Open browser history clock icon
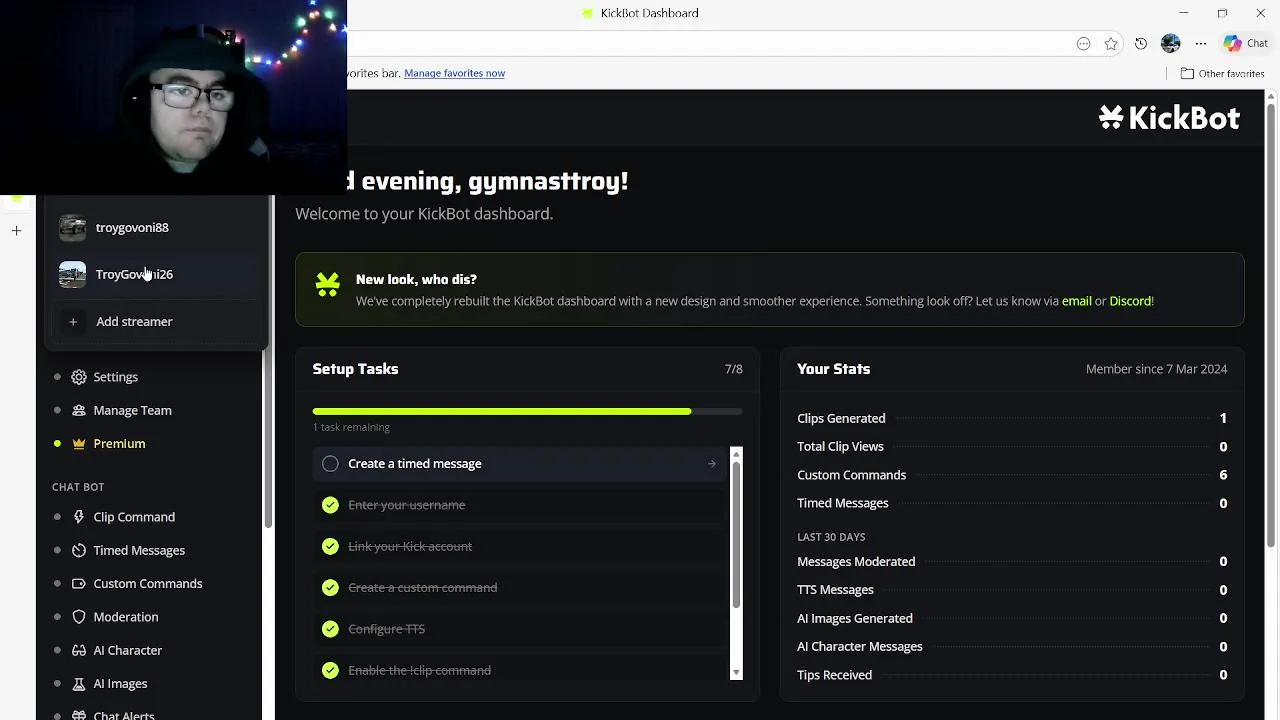 coord(1141,43)
